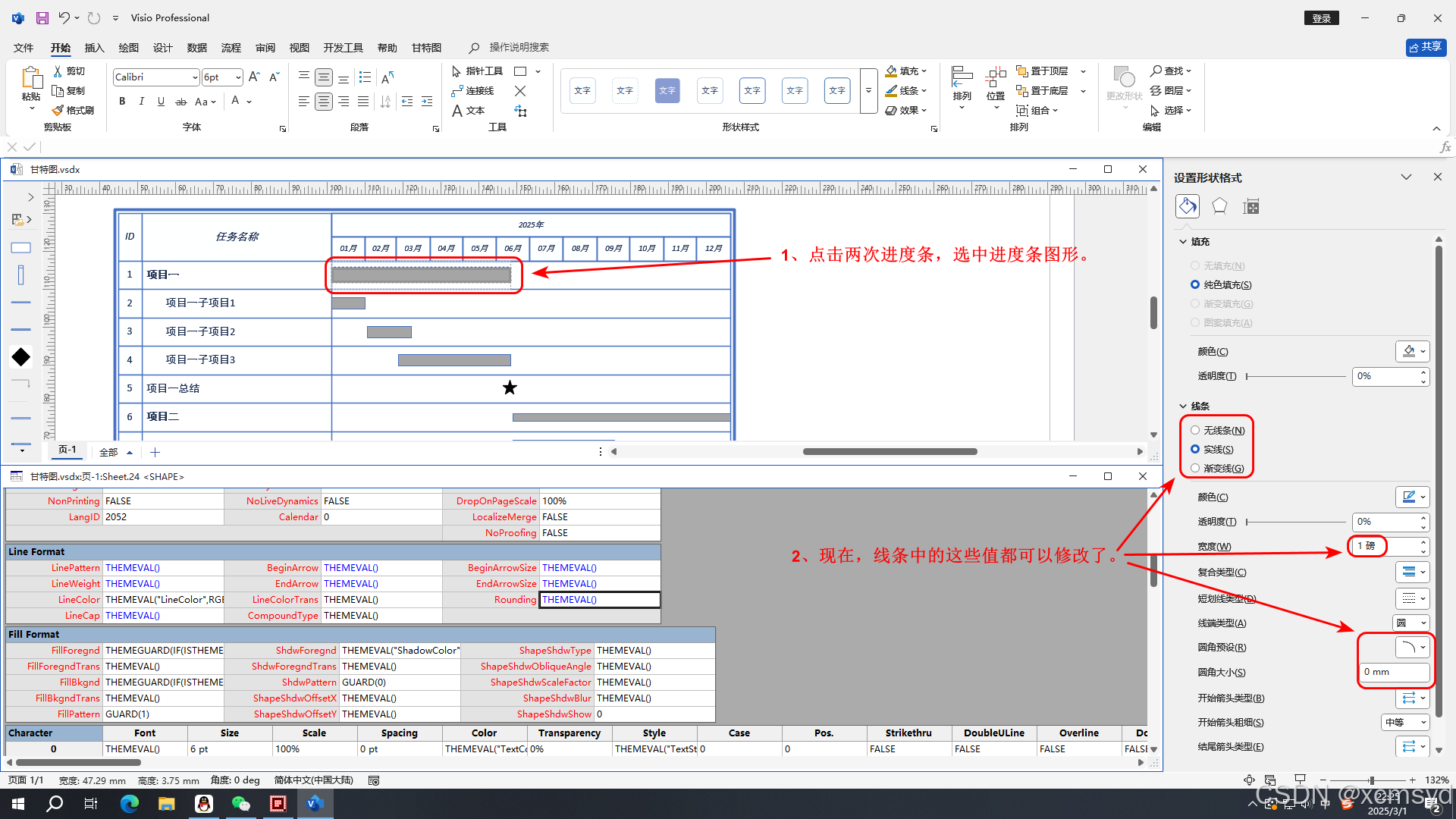Select the No line radio button
The width and height of the screenshot is (1456, 819).
click(x=1195, y=430)
